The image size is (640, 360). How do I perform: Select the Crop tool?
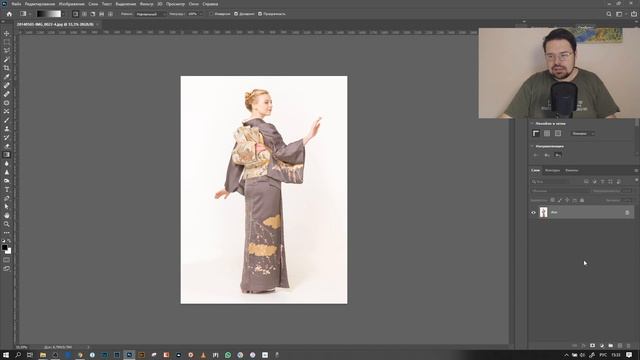tap(7, 68)
